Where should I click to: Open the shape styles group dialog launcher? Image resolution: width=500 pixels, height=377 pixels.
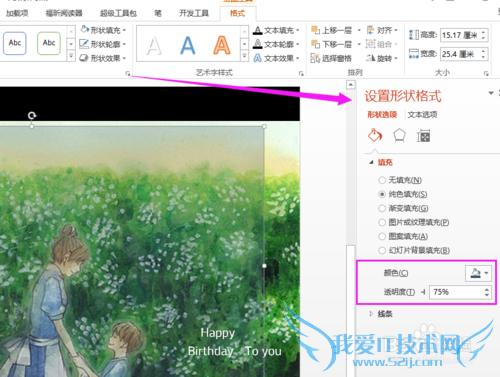128,73
